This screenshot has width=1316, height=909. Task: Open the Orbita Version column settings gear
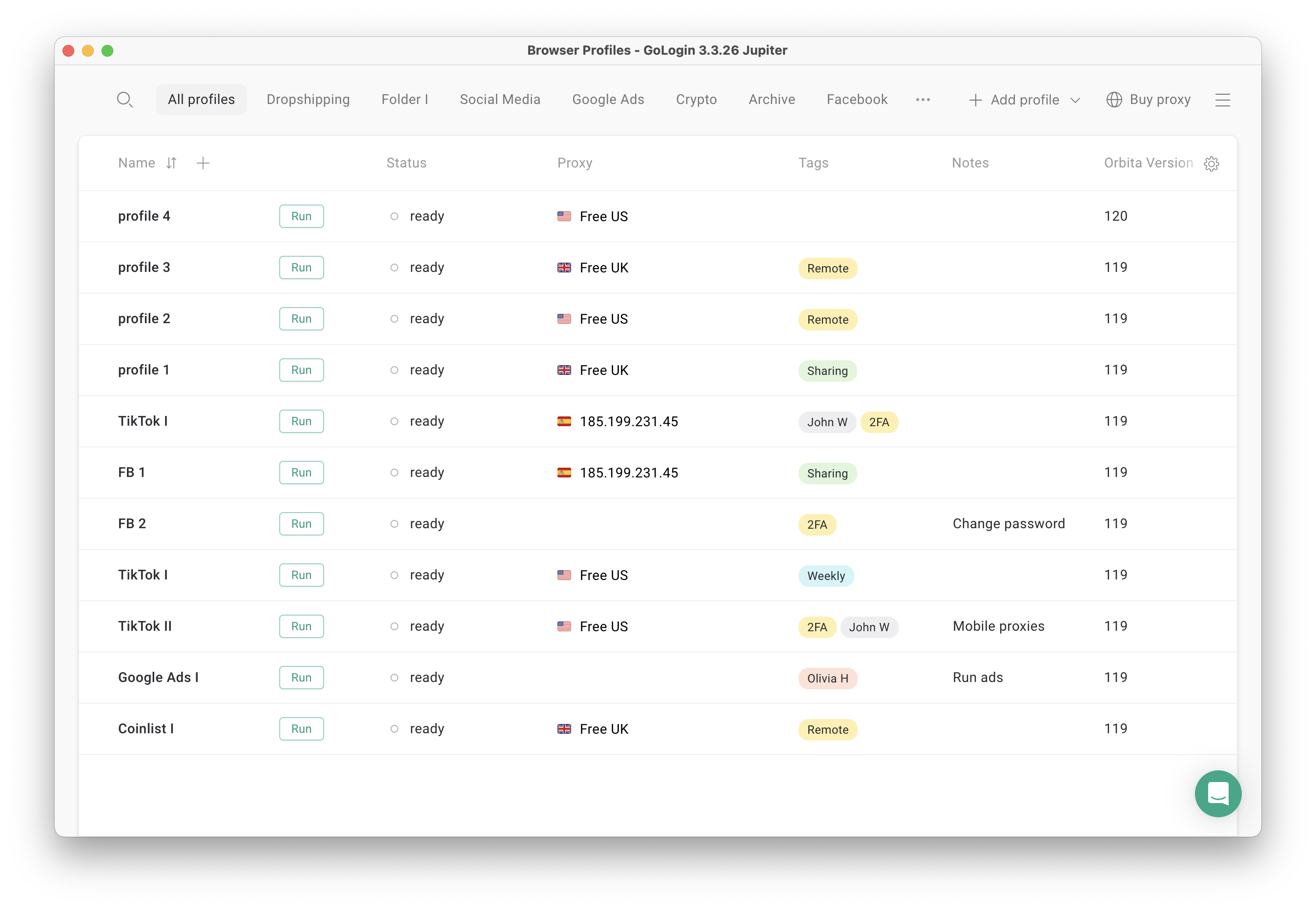click(1212, 164)
